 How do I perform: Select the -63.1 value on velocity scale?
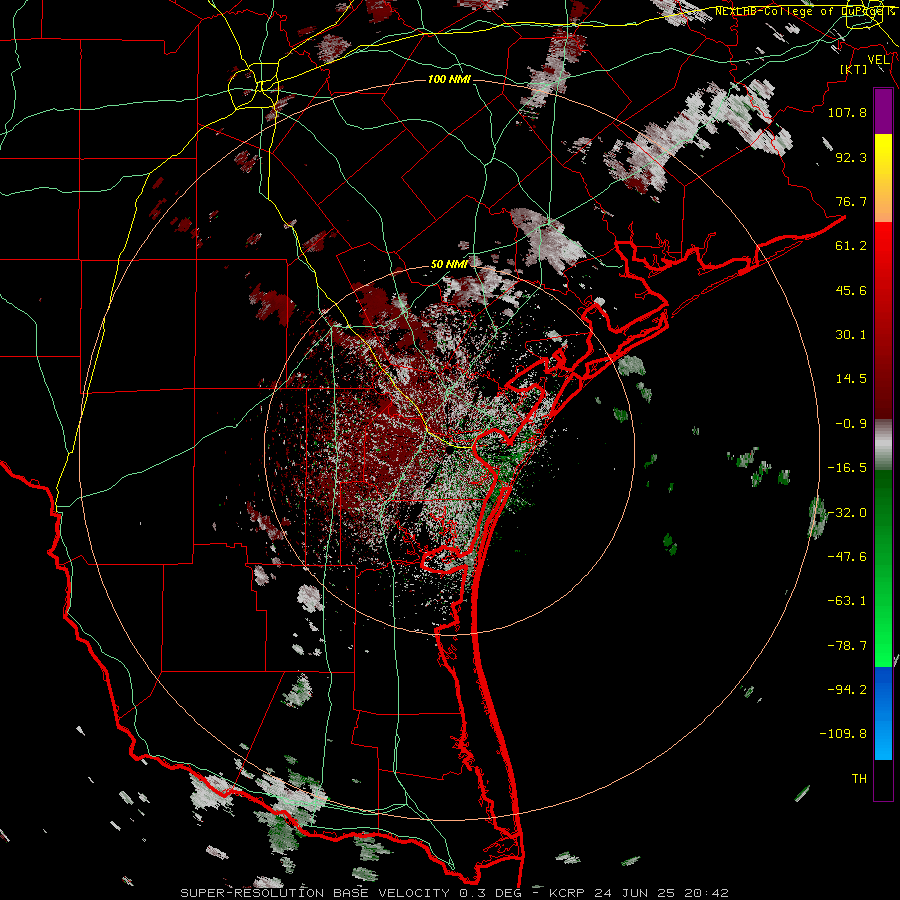tap(847, 601)
